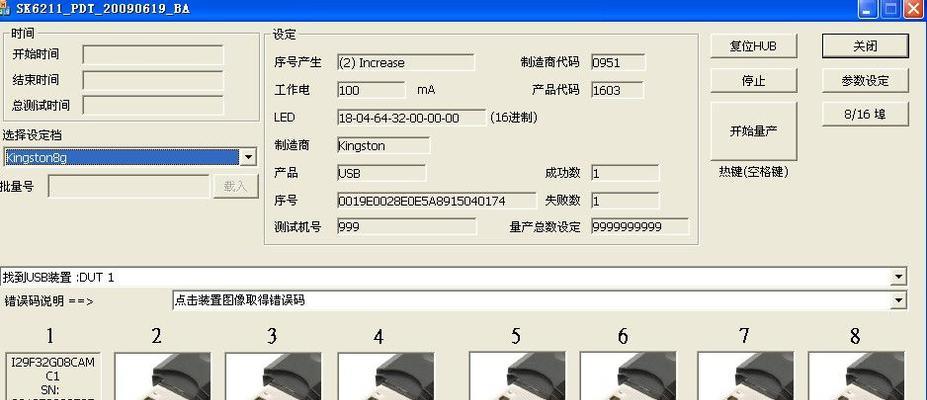
Task: Click the 序号 field 0019E0028E0E5A8915040174
Action: pos(436,201)
